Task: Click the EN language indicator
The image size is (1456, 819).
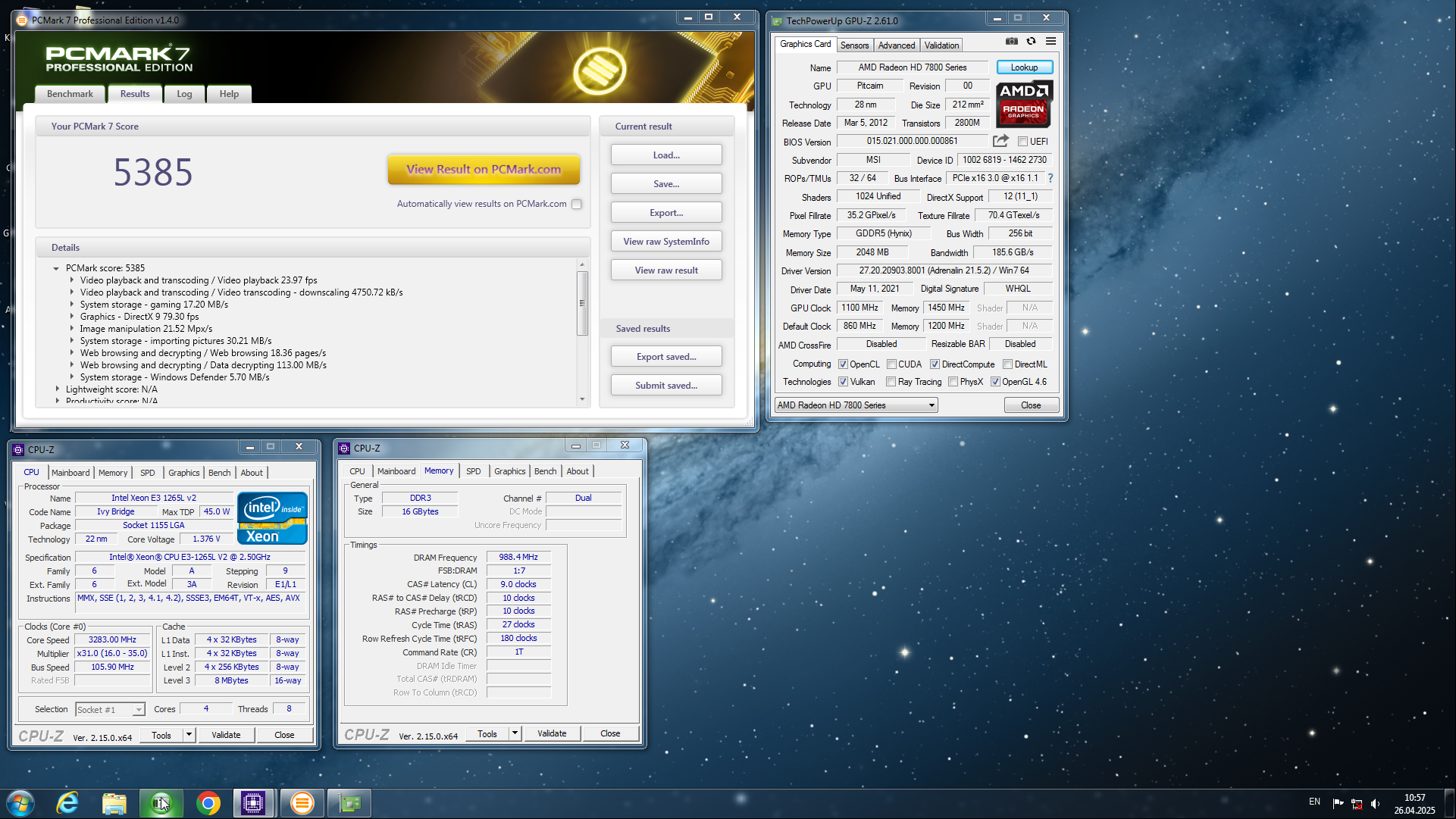Action: (1314, 802)
